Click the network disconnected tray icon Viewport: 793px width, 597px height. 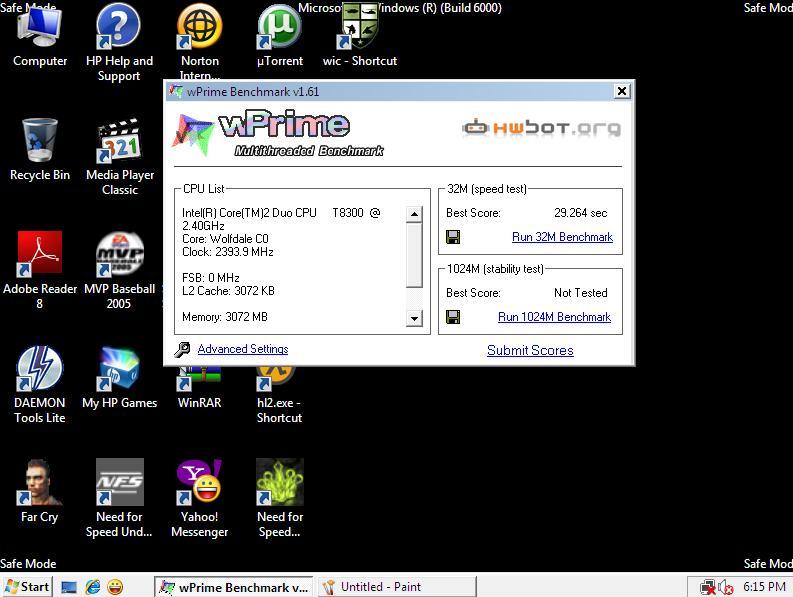click(708, 587)
